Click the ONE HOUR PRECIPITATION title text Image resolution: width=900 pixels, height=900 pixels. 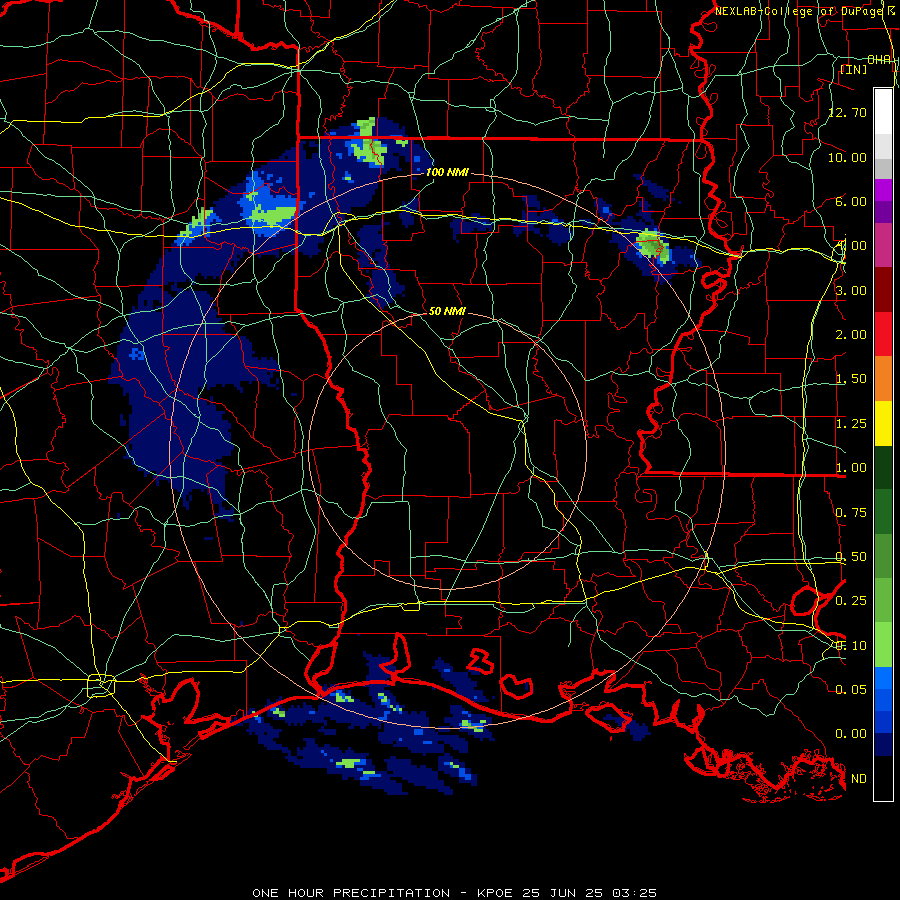351,893
